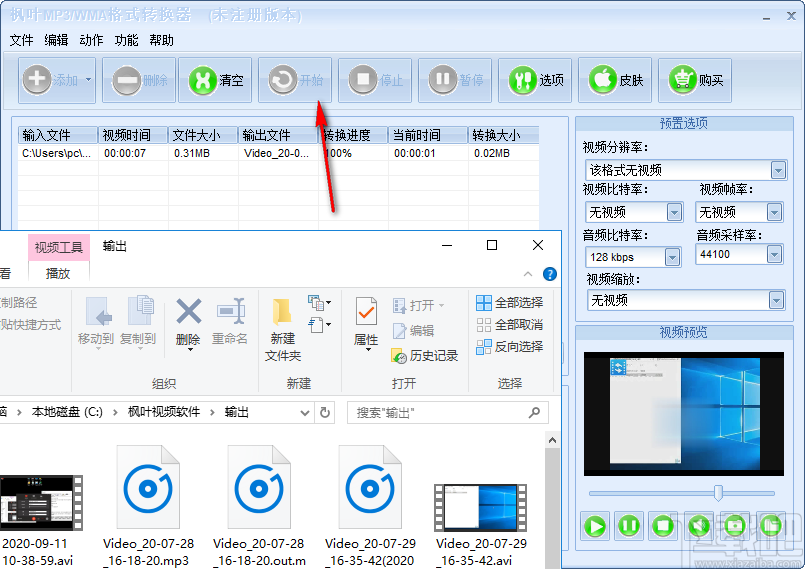
Task: Stop the video preview playback
Action: click(x=663, y=526)
